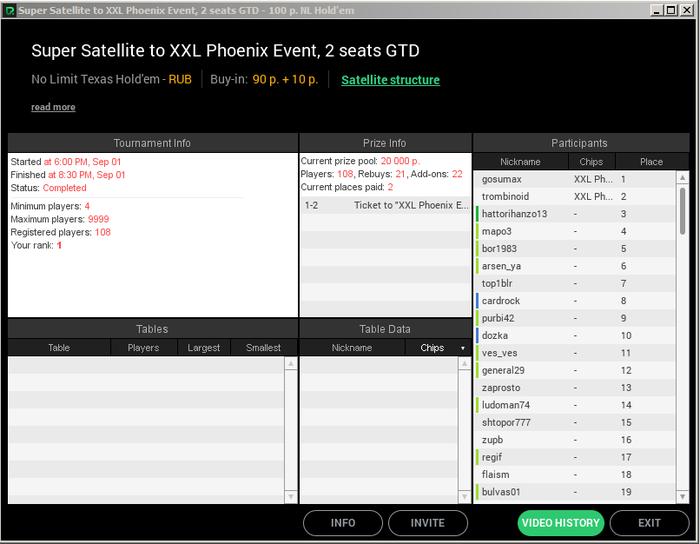Open the Satellite structure link
The image size is (700, 544).
point(390,80)
